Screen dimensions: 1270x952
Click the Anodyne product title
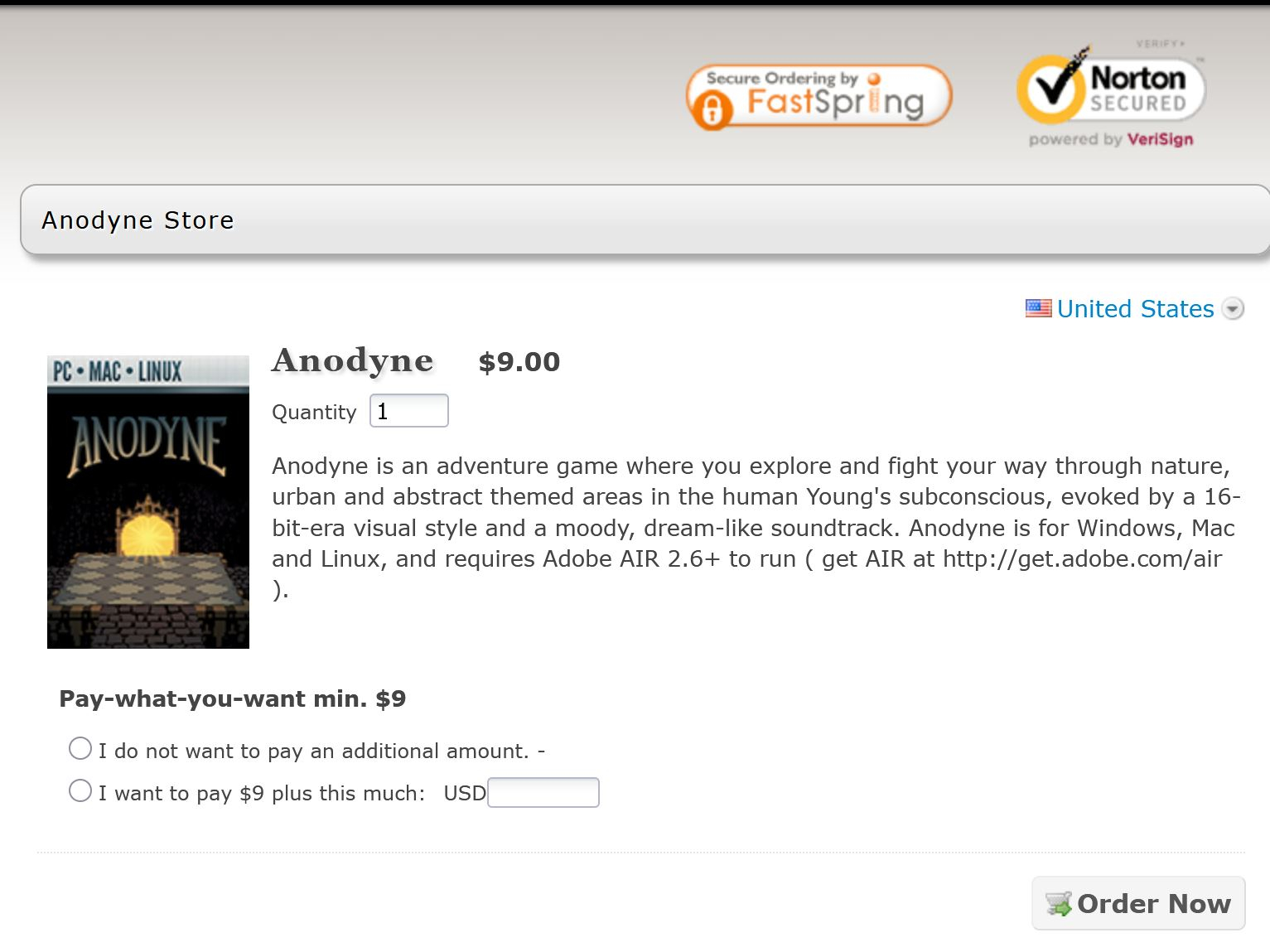[x=353, y=360]
